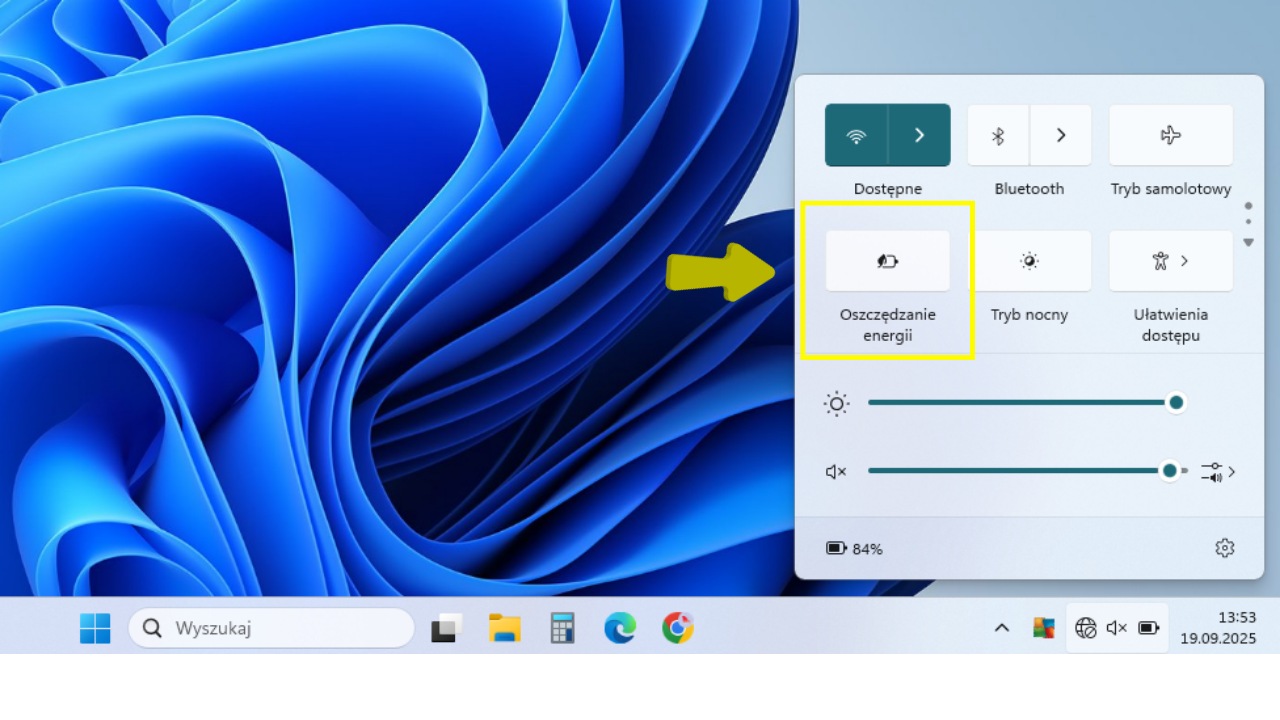Click the Wyszukaj search box
1280x720 pixels.
[271, 628]
